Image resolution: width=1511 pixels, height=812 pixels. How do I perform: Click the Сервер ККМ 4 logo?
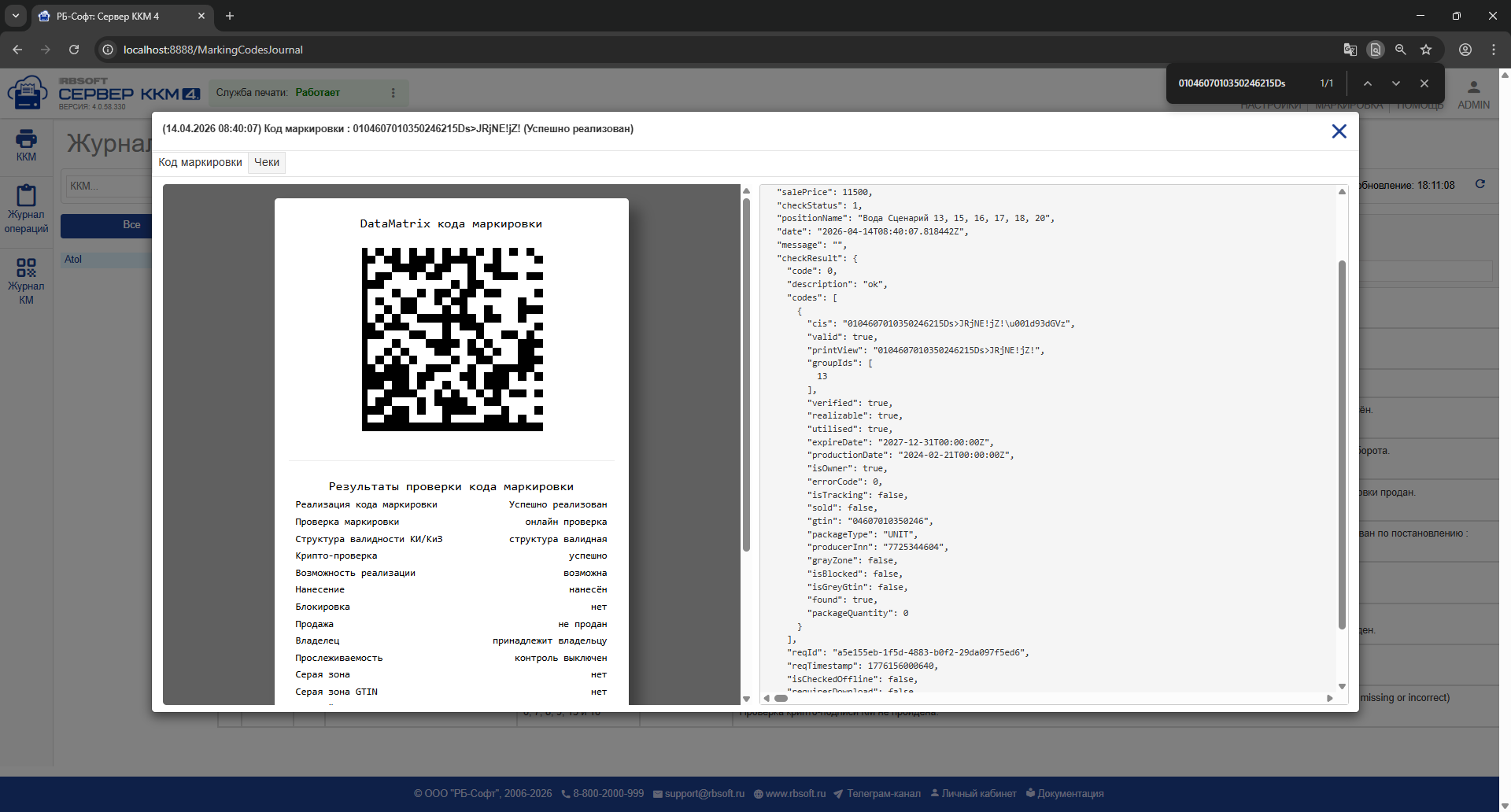104,93
